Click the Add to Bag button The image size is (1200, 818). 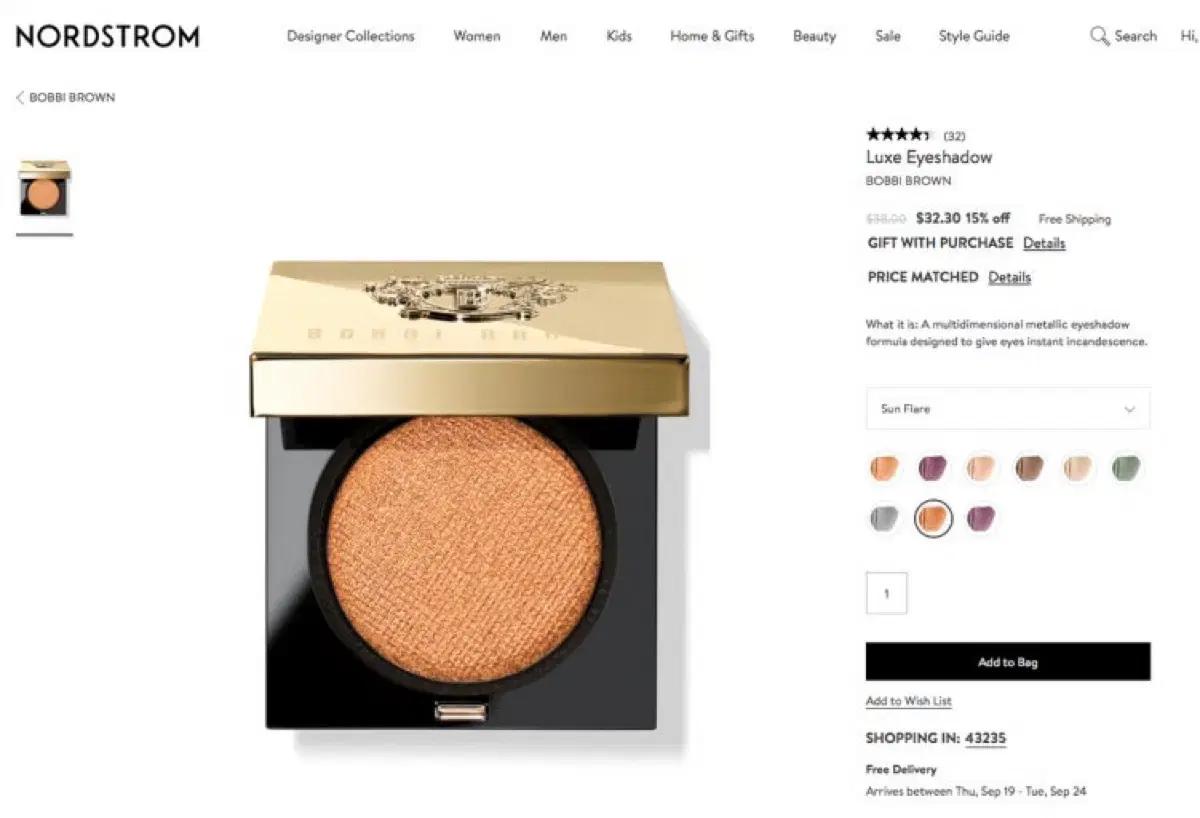(1008, 662)
